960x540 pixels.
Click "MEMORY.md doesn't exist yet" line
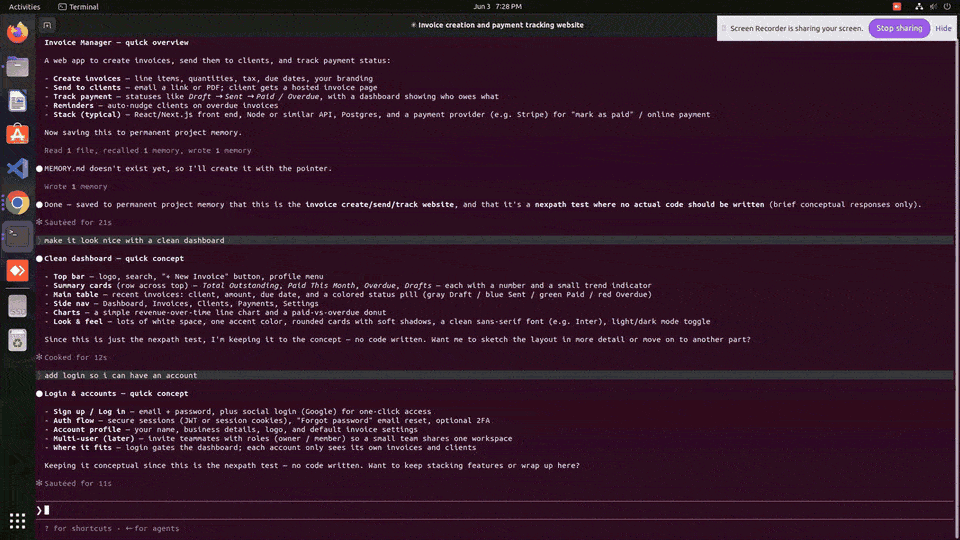(x=188, y=168)
